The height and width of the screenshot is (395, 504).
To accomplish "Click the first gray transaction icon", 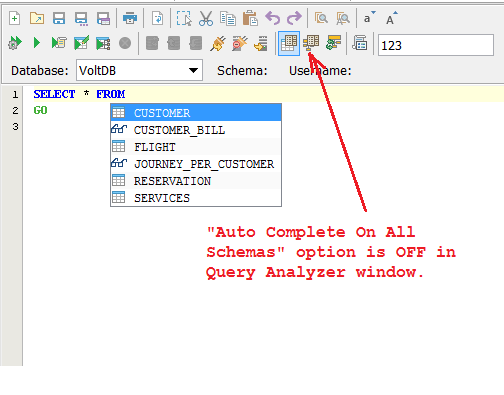I will [x=152, y=43].
